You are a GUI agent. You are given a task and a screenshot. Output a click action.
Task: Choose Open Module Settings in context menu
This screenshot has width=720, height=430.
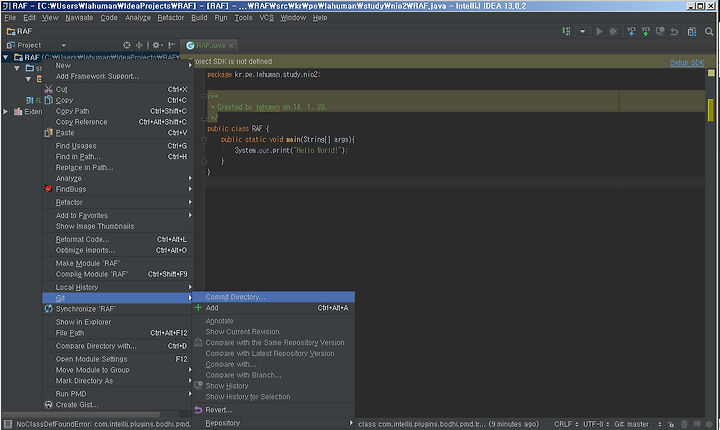point(118,359)
